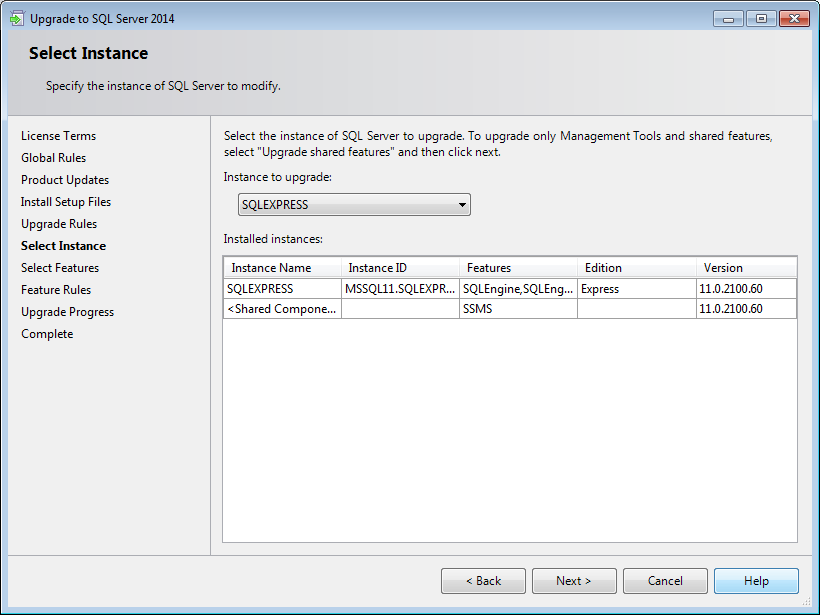Click the SQLEXPRESS row version 11.0.2100.60

[746, 289]
